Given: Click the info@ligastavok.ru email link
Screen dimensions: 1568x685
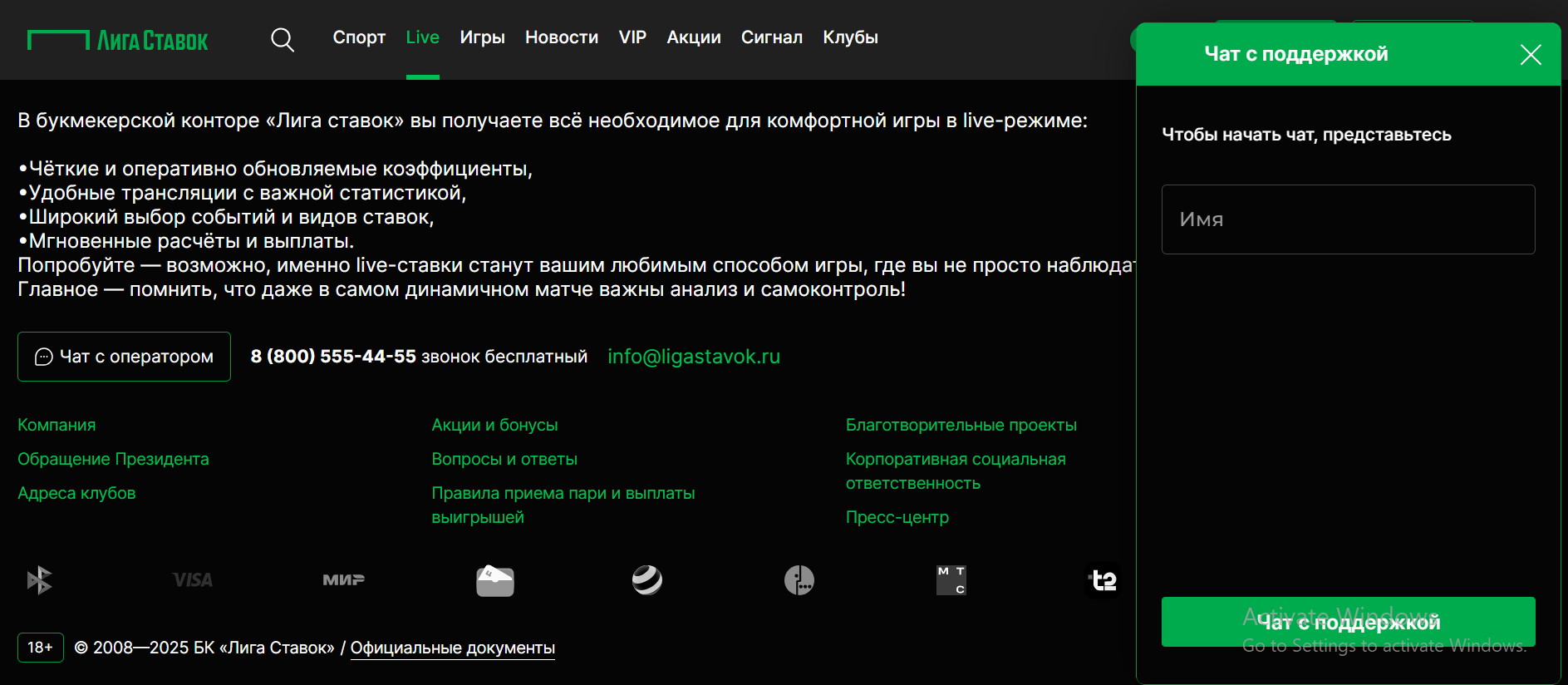Looking at the screenshot, I should click(x=694, y=357).
